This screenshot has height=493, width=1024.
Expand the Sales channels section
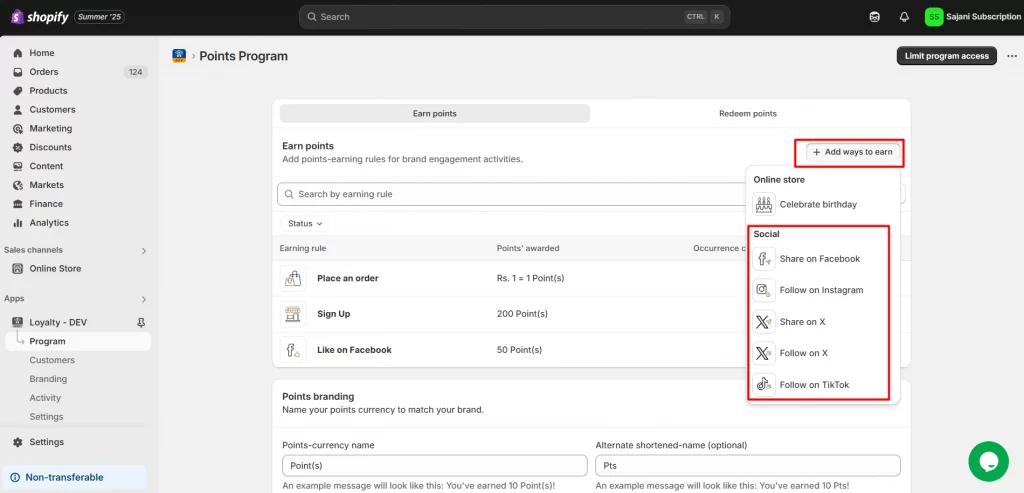click(x=144, y=251)
